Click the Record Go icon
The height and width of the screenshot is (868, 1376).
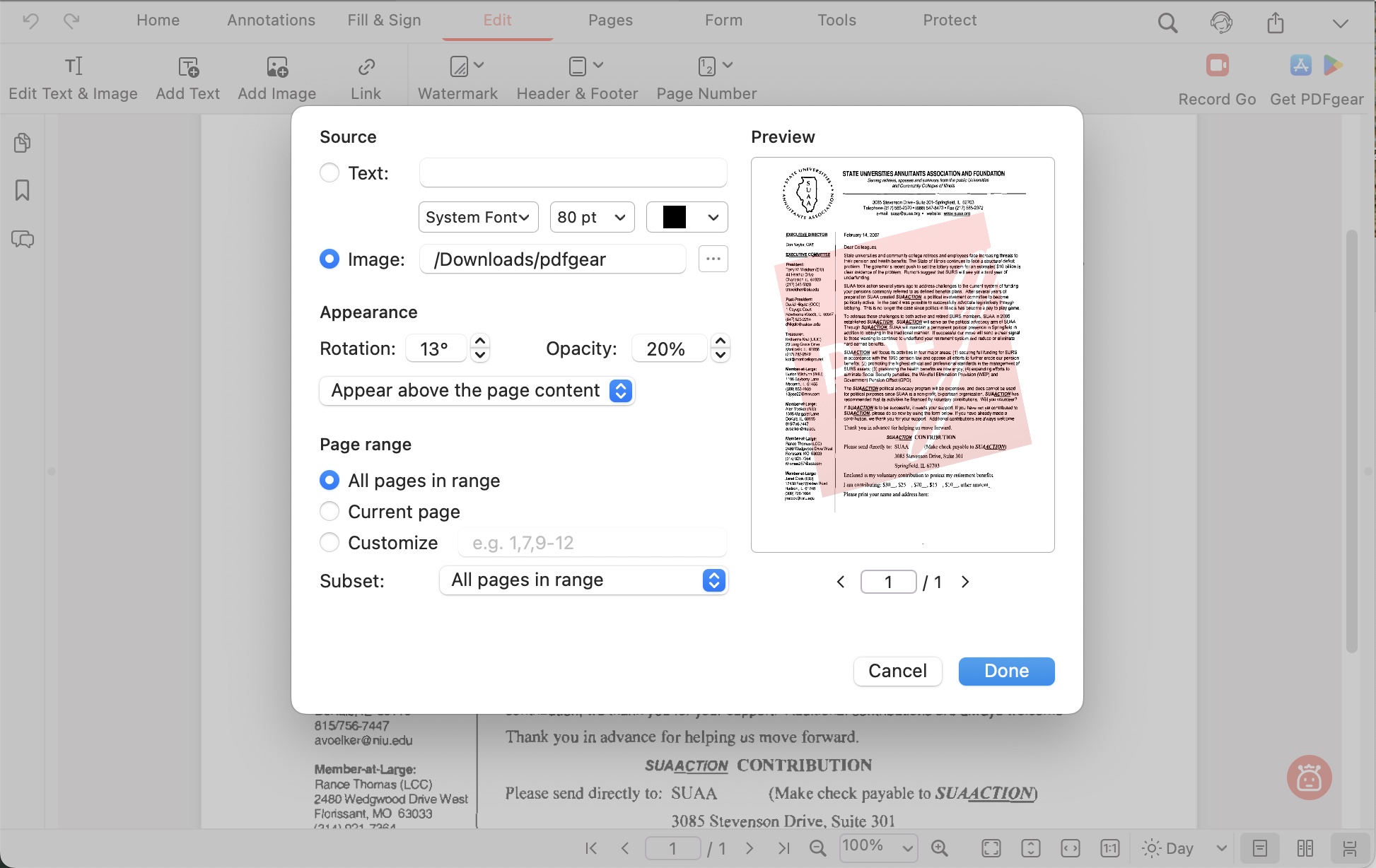[x=1217, y=65]
